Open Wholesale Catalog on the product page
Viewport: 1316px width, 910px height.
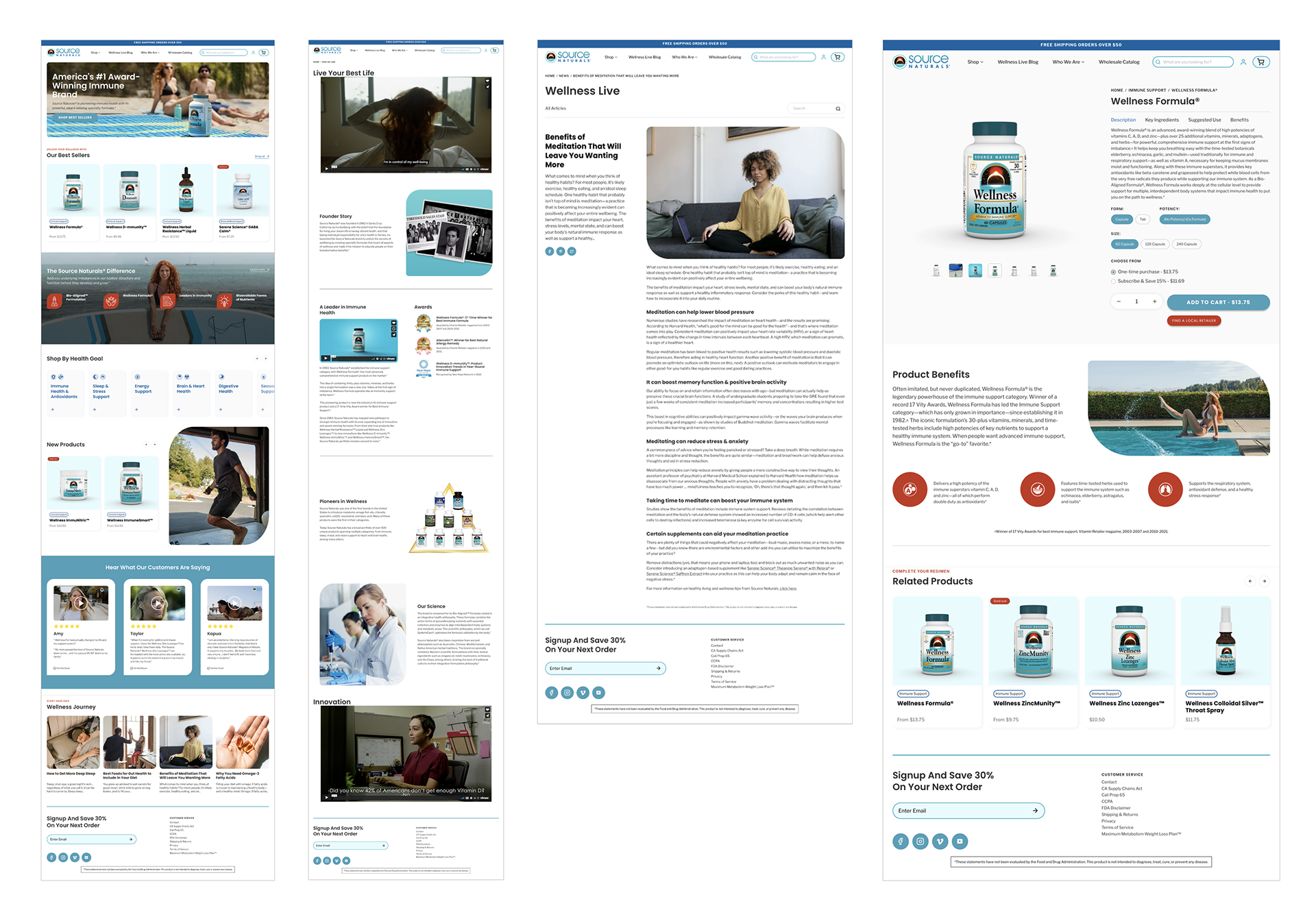pos(1119,62)
